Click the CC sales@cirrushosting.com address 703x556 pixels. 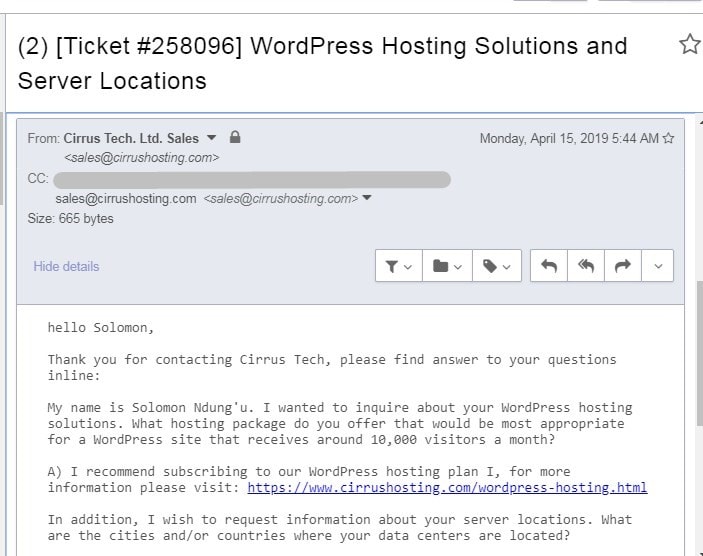(126, 199)
